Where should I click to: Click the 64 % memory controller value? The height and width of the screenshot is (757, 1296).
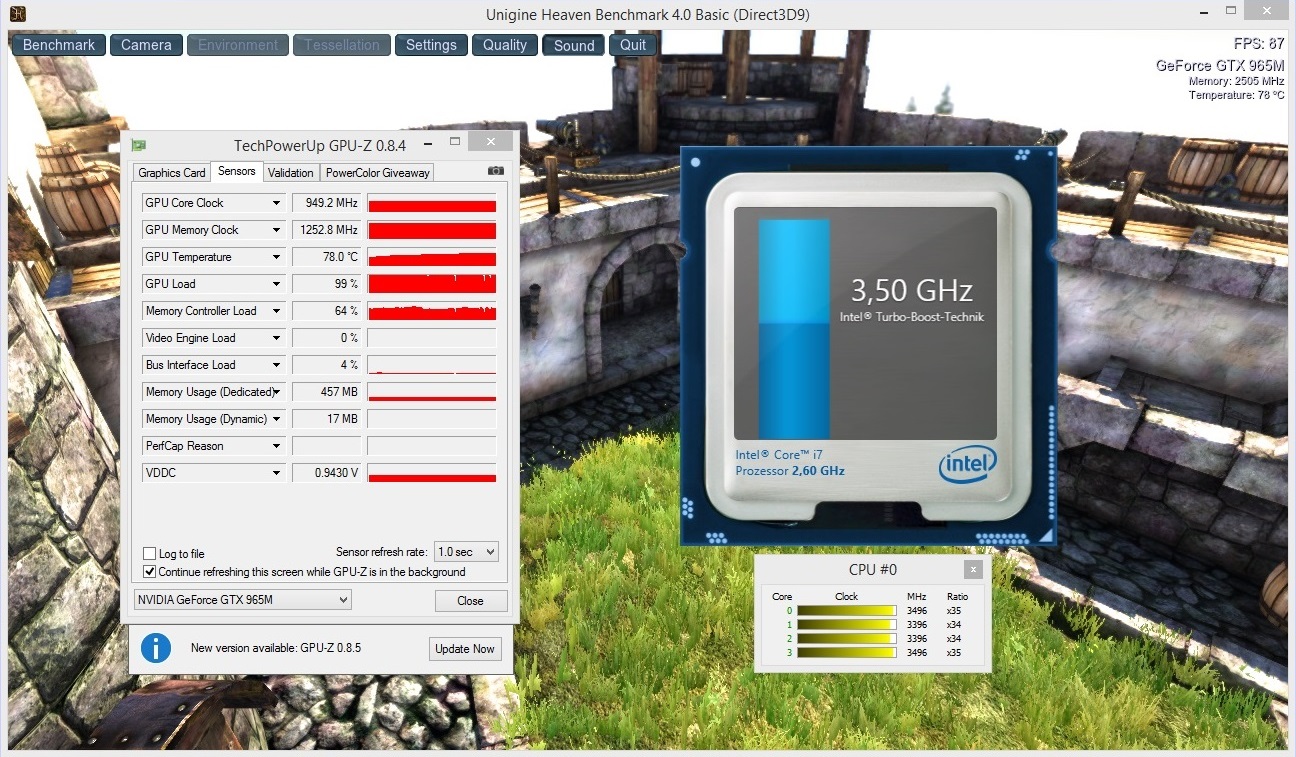click(326, 311)
